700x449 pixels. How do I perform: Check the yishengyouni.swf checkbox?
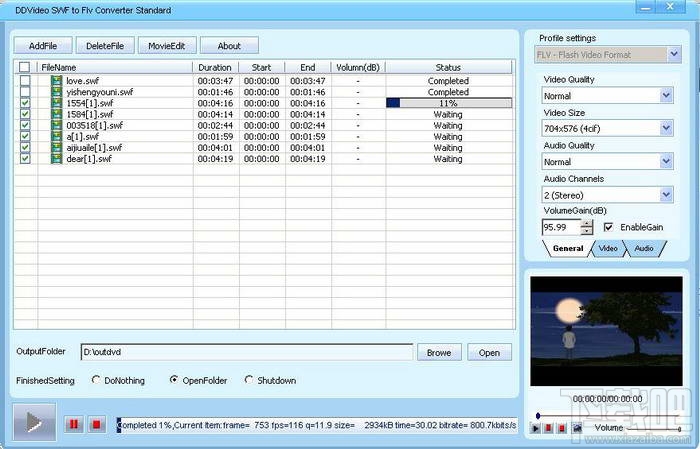[x=25, y=92]
